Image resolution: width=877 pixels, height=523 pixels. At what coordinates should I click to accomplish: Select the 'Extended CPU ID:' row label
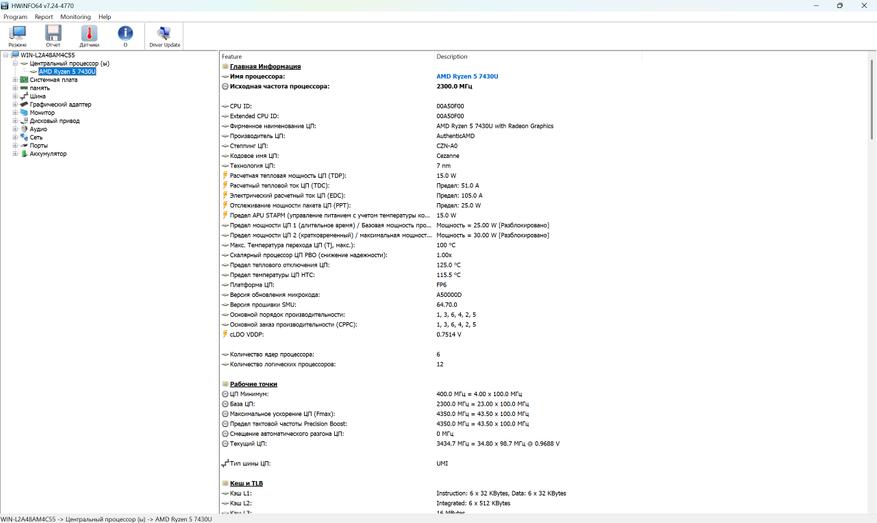click(x=254, y=116)
